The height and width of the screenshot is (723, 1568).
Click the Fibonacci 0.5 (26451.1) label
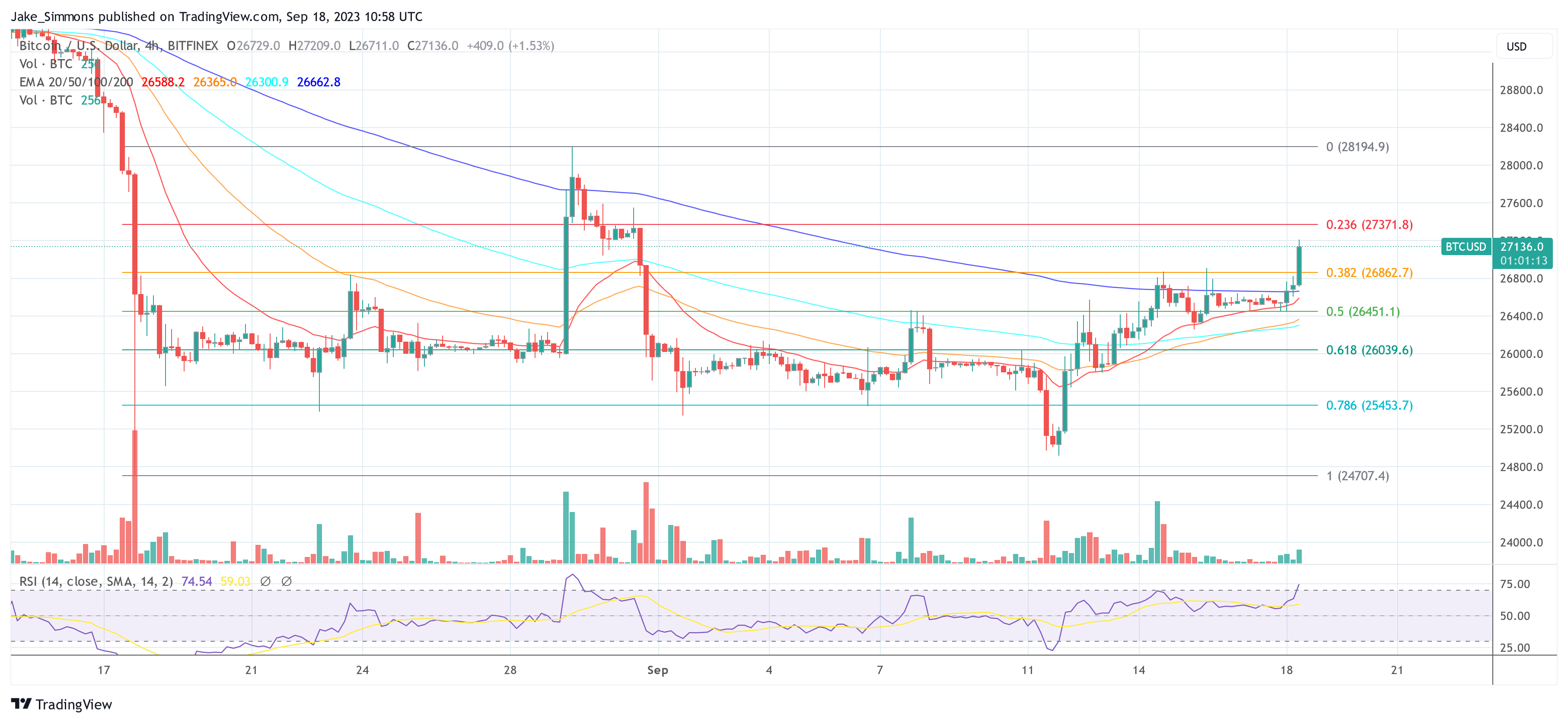click(1364, 312)
